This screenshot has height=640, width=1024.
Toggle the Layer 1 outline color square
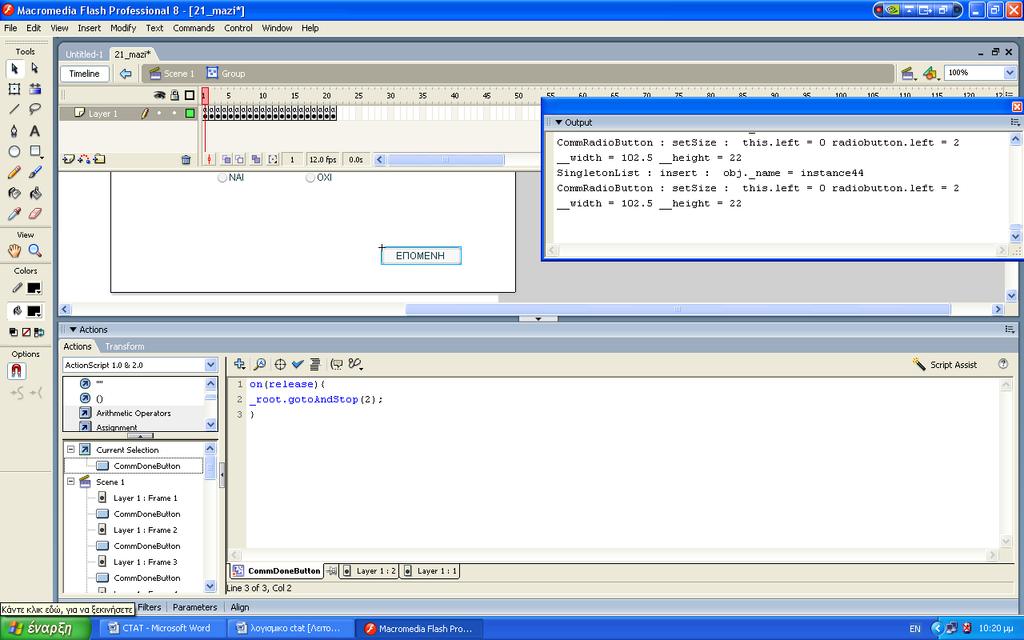(189, 113)
